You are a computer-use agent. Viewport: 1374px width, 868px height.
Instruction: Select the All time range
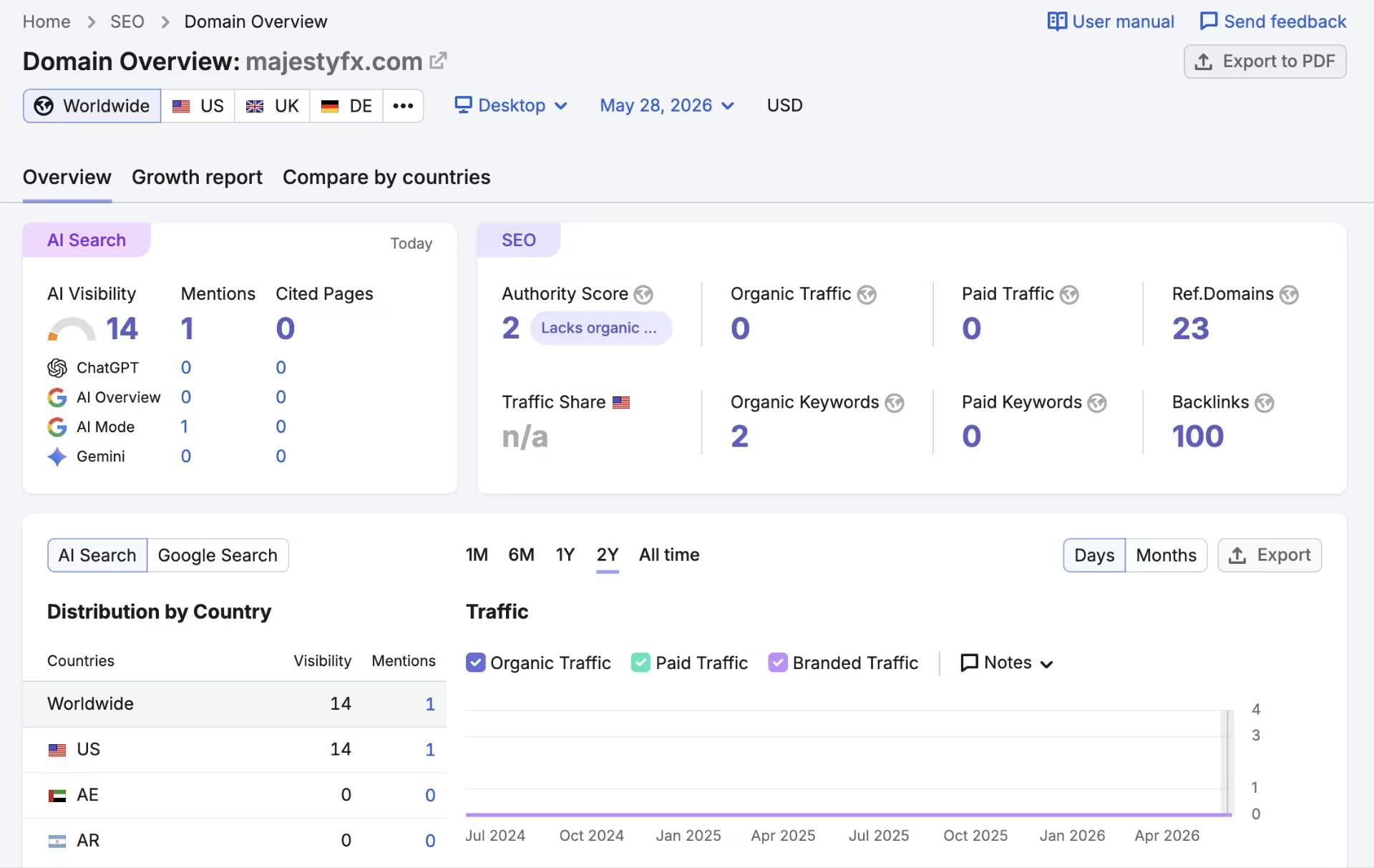[x=669, y=555]
